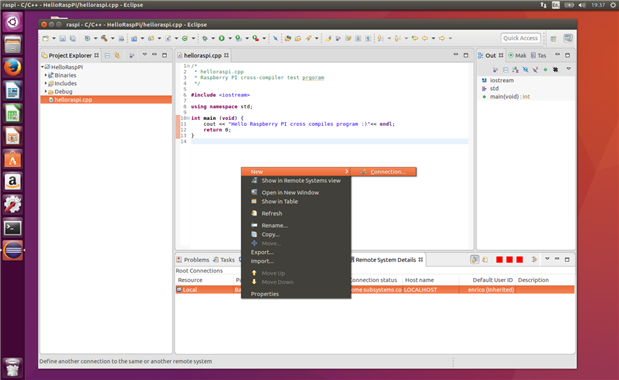619x380 pixels.
Task: Click the Eclipse icon in the launcher
Action: [13, 251]
